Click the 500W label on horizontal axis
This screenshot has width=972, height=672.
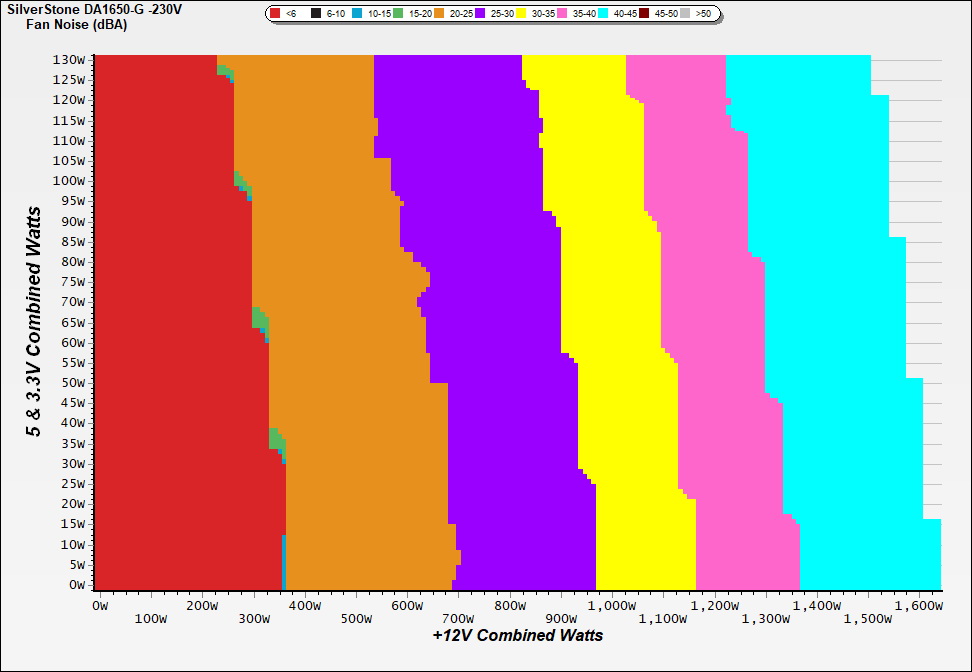click(356, 619)
